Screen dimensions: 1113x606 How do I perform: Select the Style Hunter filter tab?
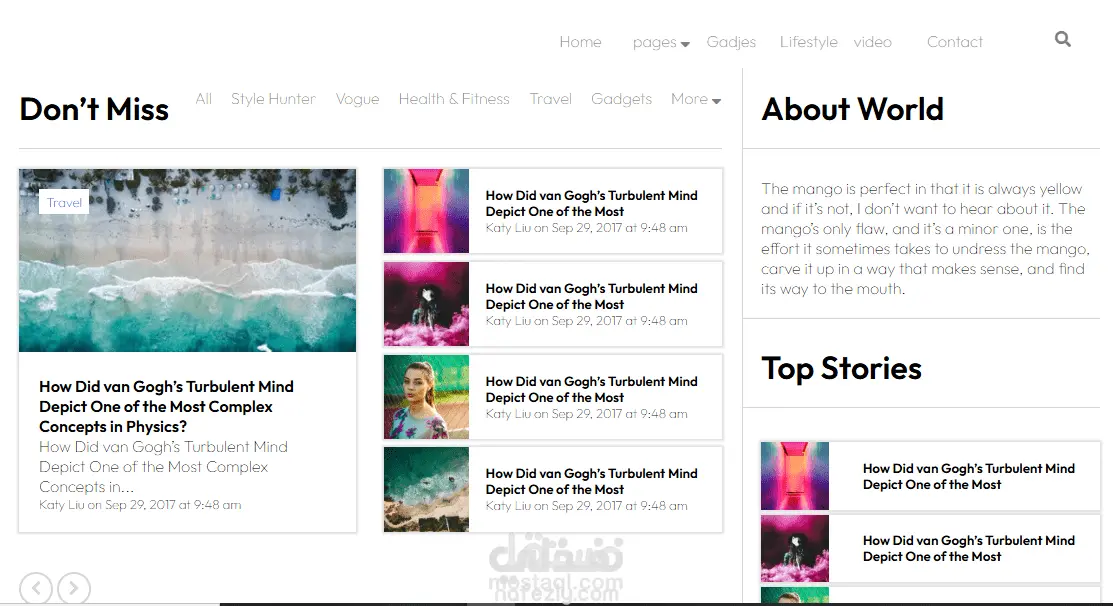pyautogui.click(x=273, y=99)
